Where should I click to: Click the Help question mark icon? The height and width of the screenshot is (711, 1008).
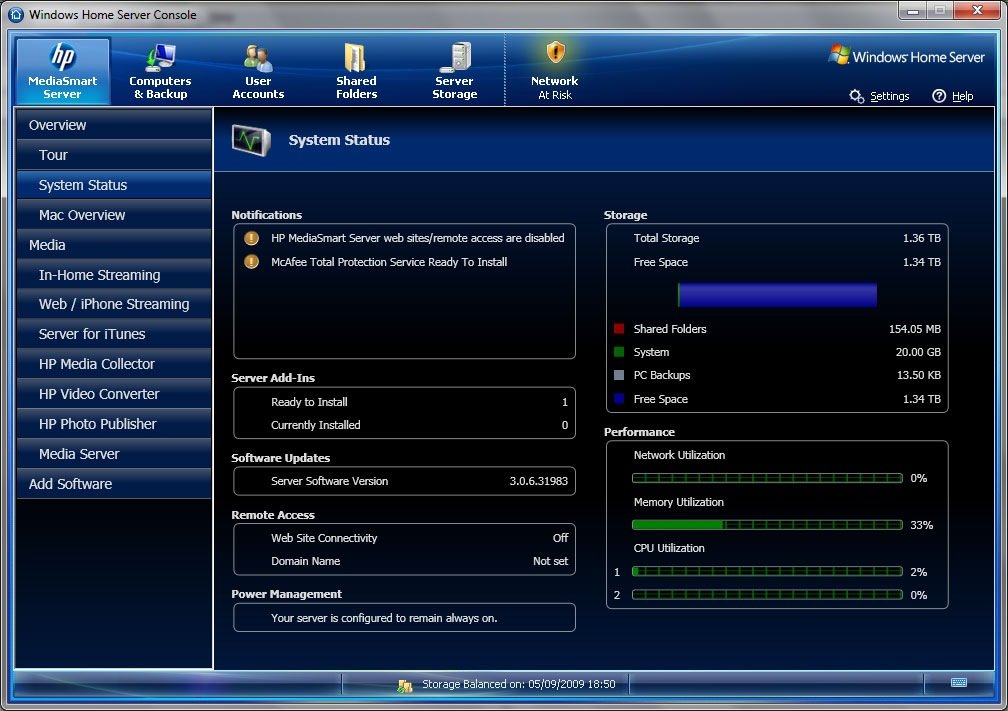pos(939,96)
